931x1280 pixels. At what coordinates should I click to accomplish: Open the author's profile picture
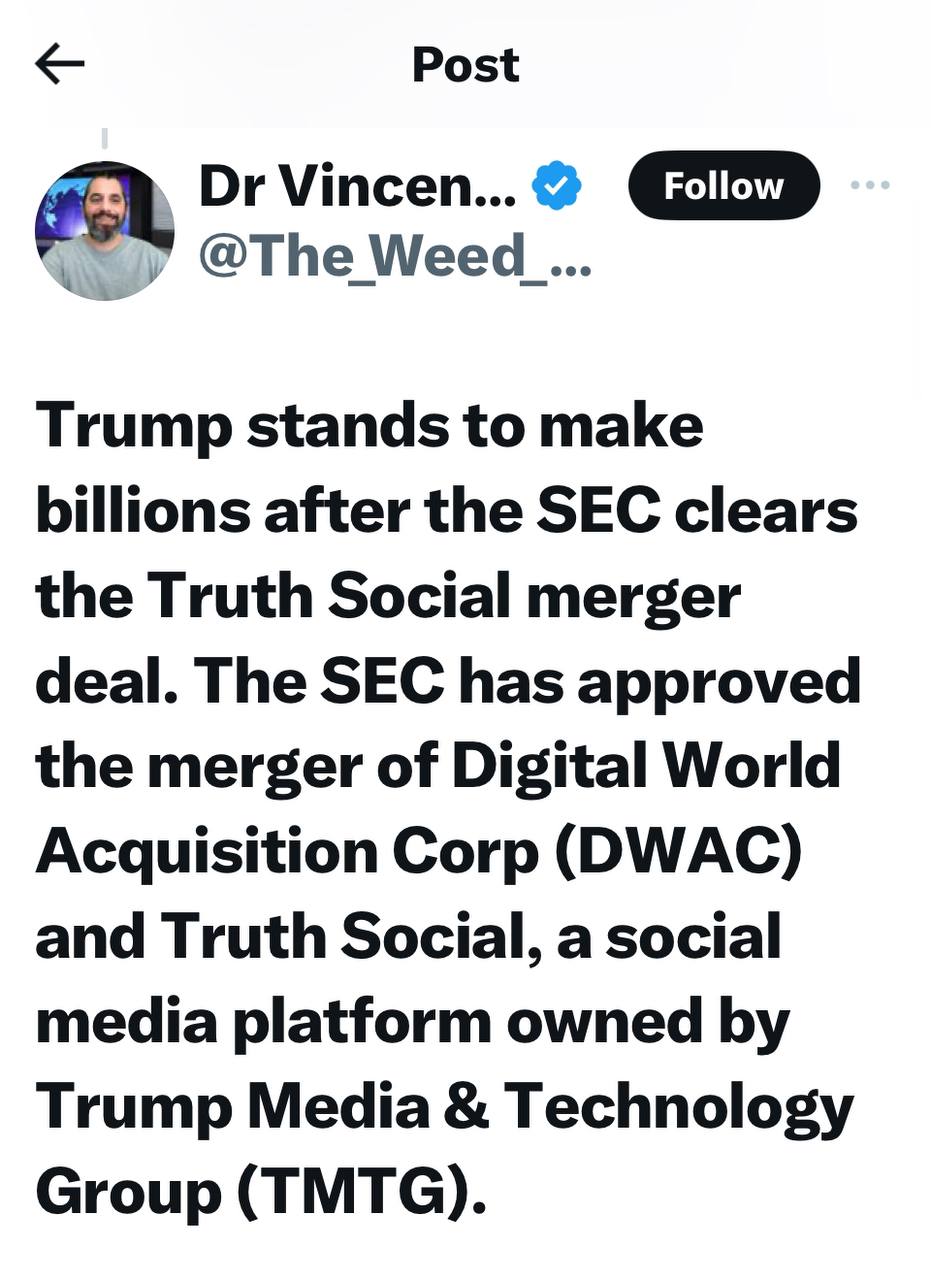(x=104, y=231)
